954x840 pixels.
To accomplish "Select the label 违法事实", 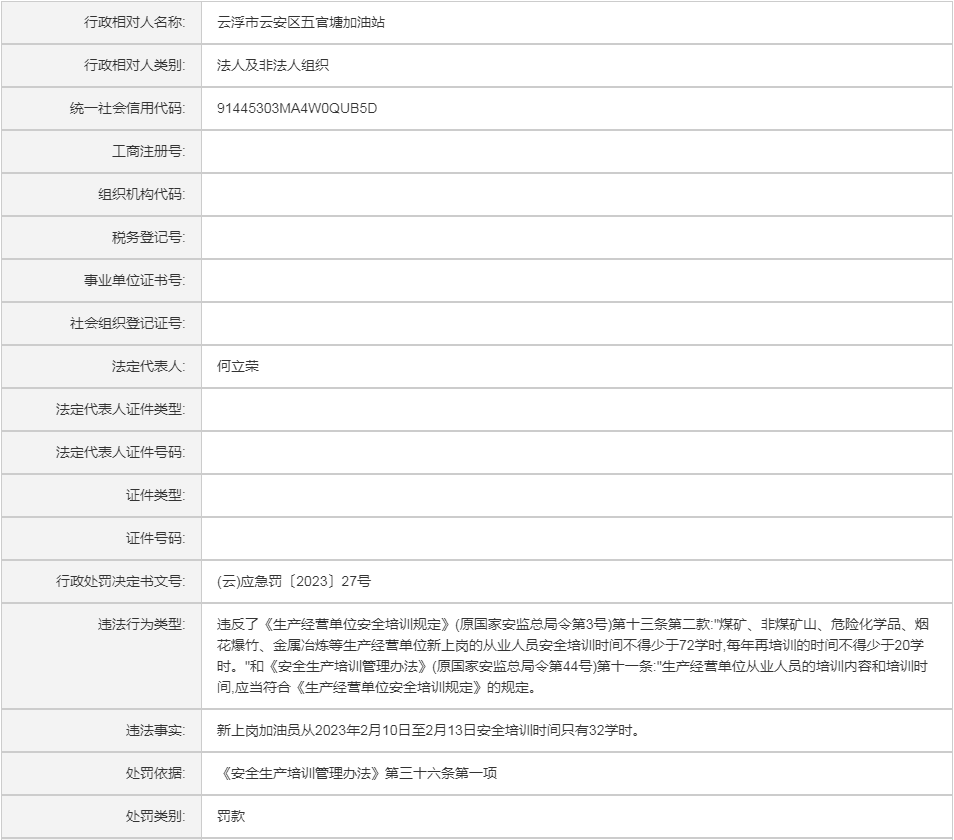I will coord(155,730).
